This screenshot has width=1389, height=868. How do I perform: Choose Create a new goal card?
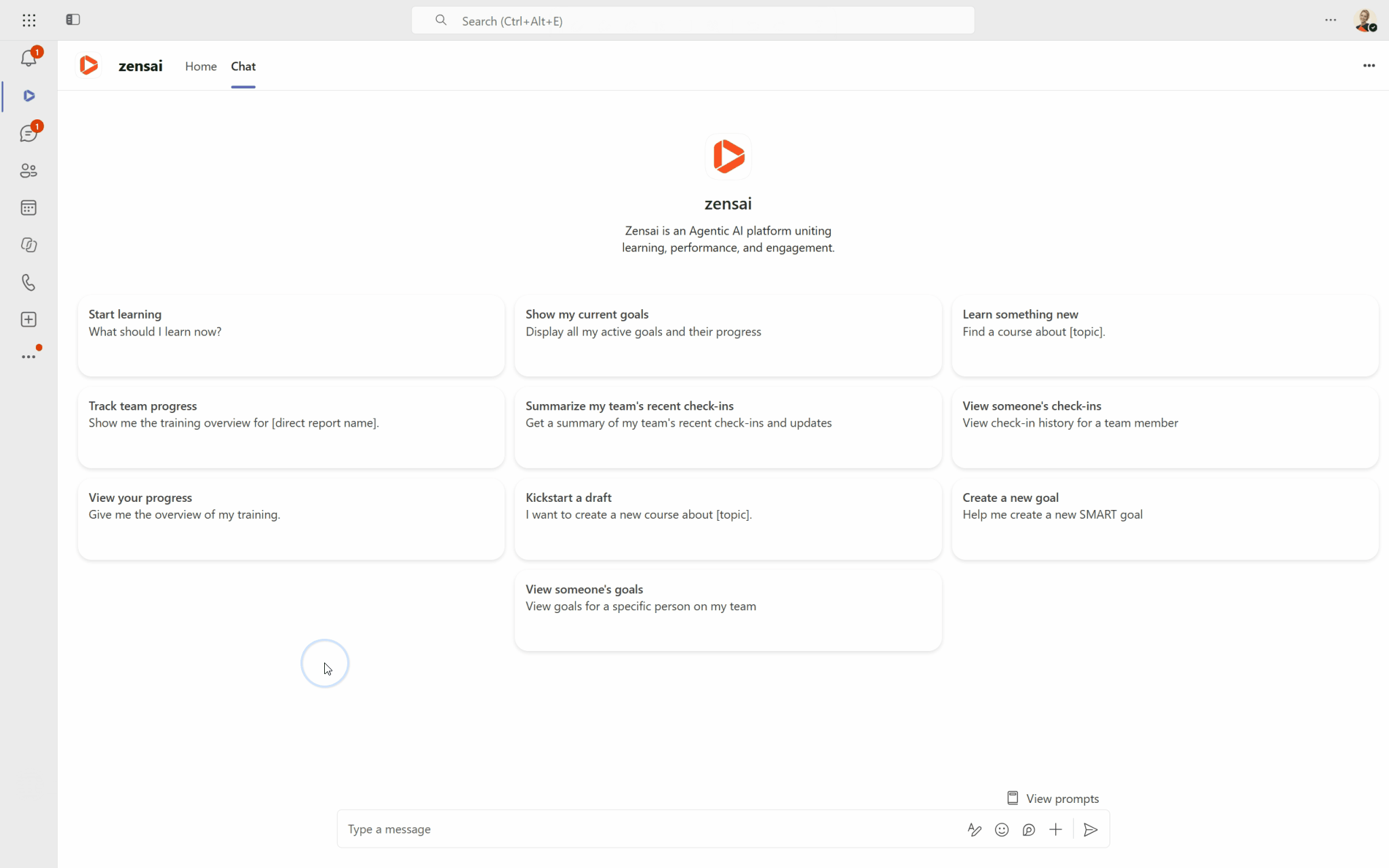pos(1165,519)
